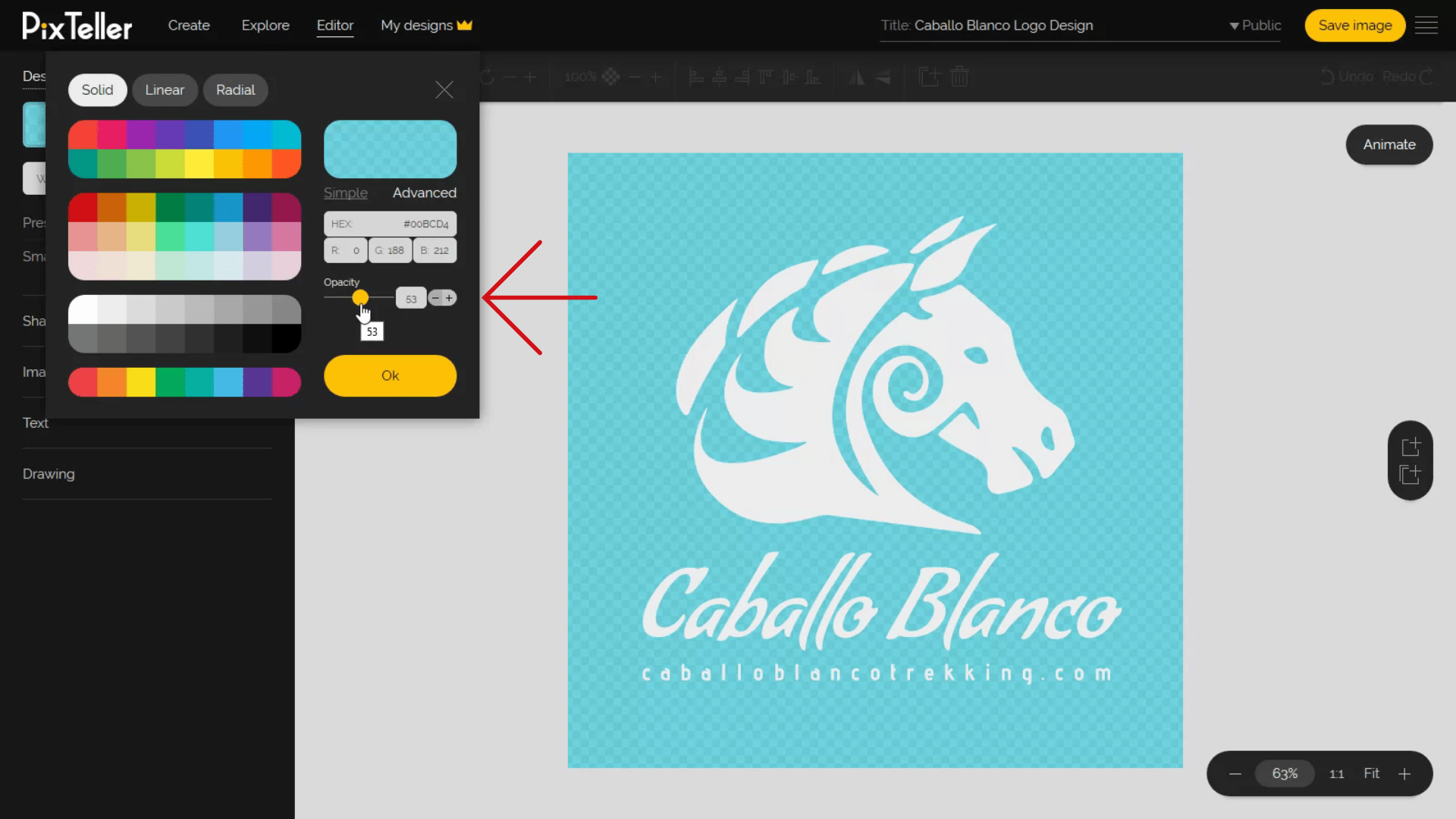Image resolution: width=1456 pixels, height=819 pixels.
Task: Flip horizontally icon in toolbar
Action: 857,77
